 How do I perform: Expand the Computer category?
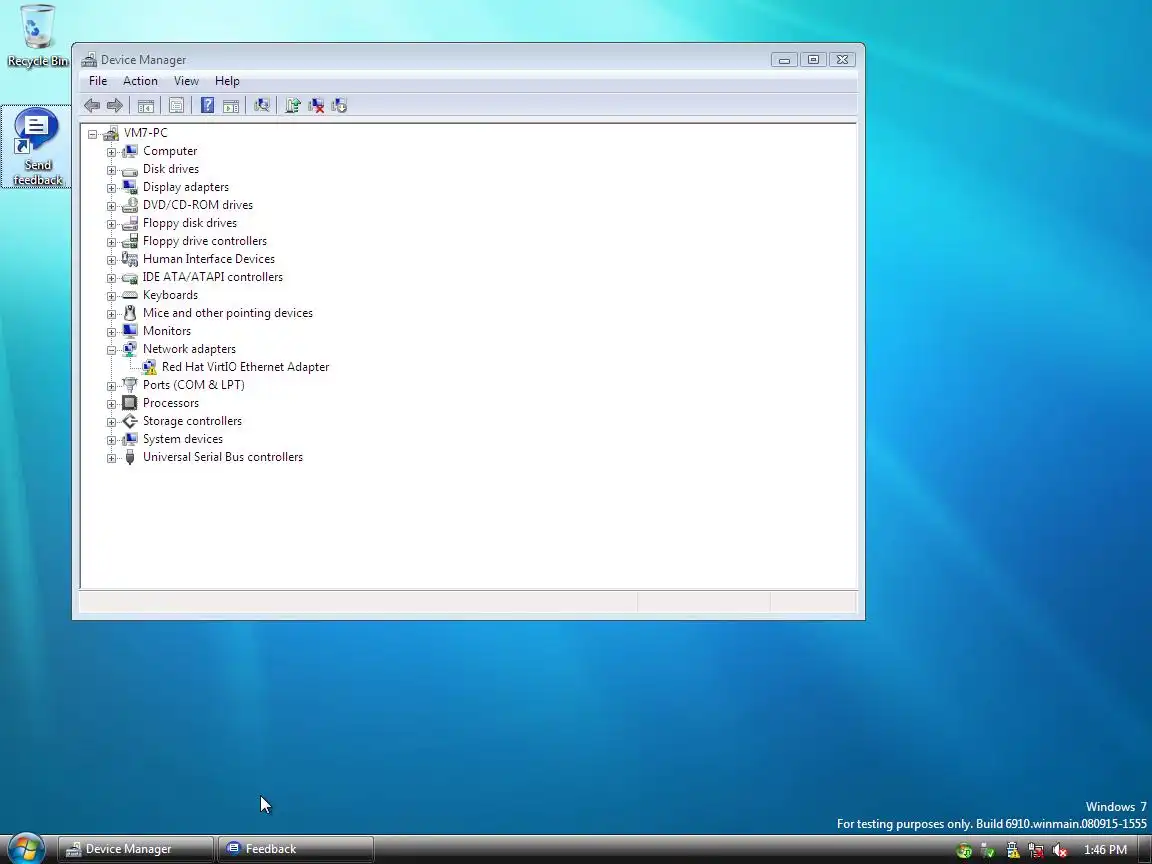[111, 151]
